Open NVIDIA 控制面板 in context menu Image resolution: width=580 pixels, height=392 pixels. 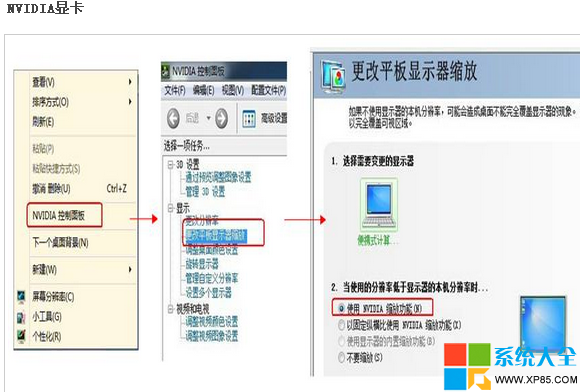(x=58, y=215)
